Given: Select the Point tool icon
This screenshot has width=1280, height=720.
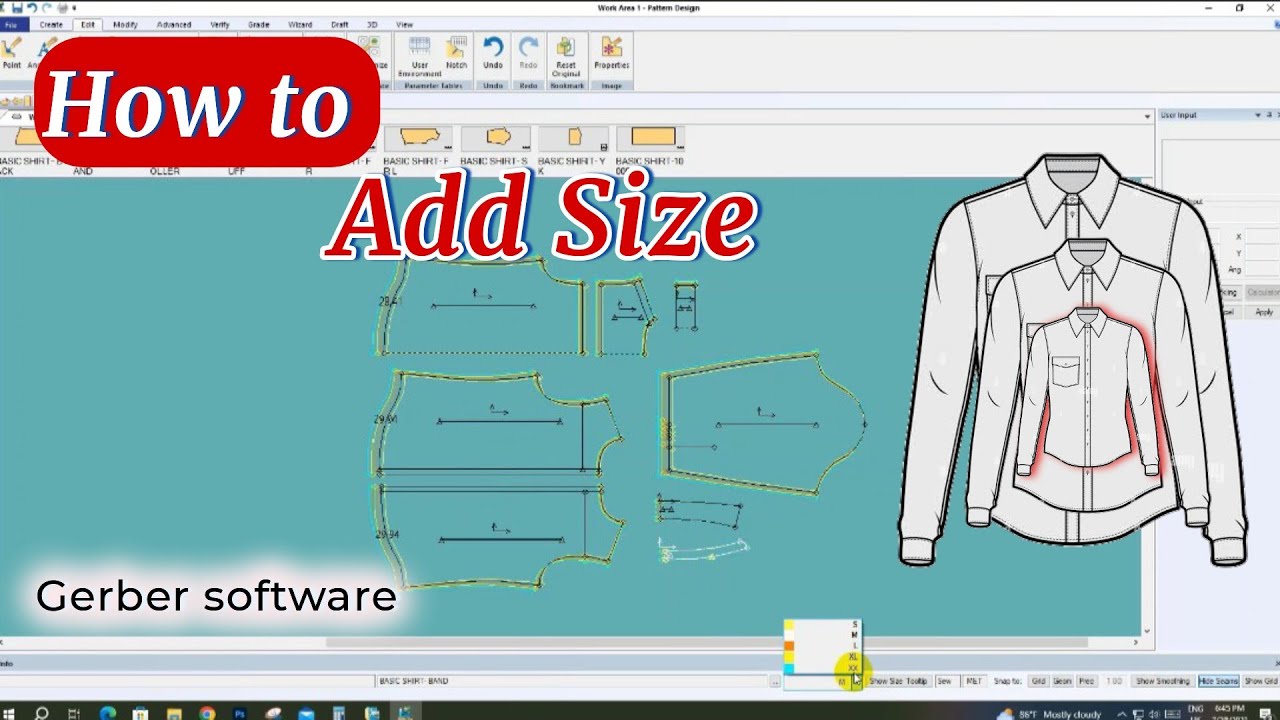Looking at the screenshot, I should [x=11, y=52].
